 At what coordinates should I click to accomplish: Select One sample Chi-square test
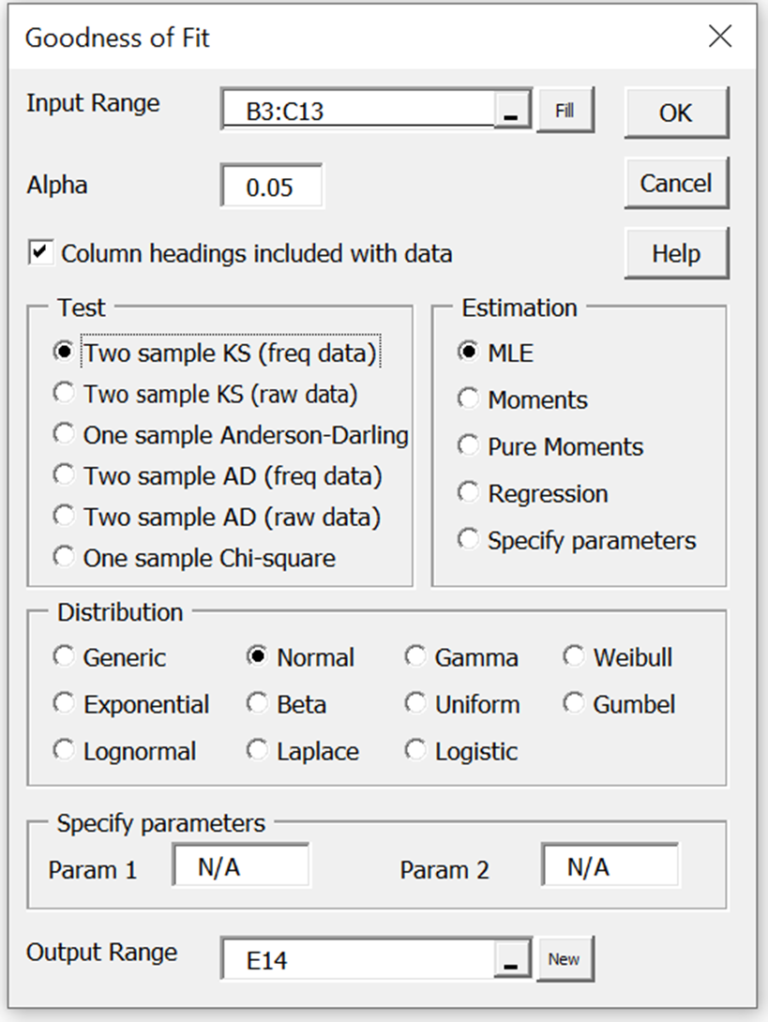[x=64, y=556]
